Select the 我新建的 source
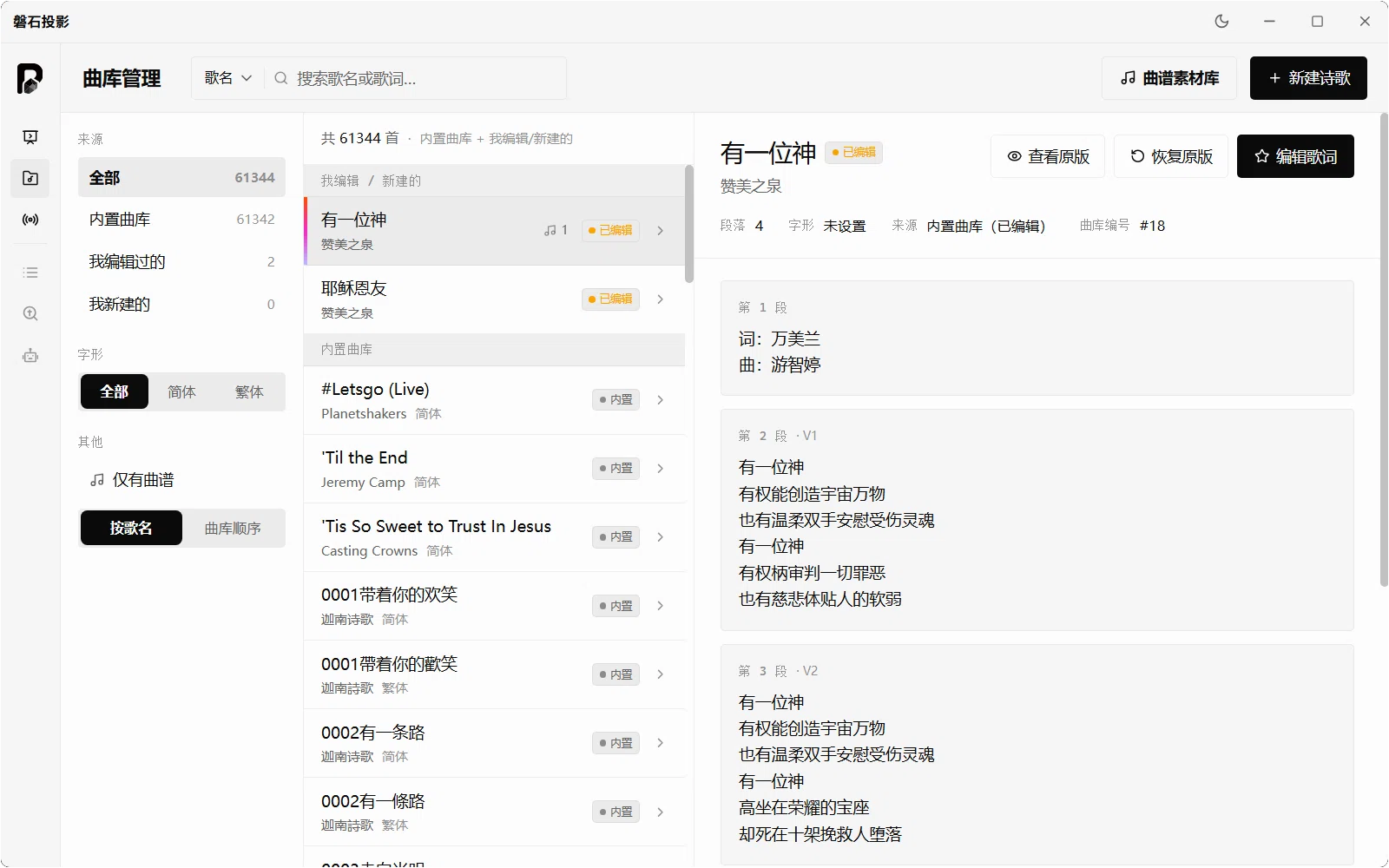This screenshot has height=868, width=1389. [x=181, y=304]
